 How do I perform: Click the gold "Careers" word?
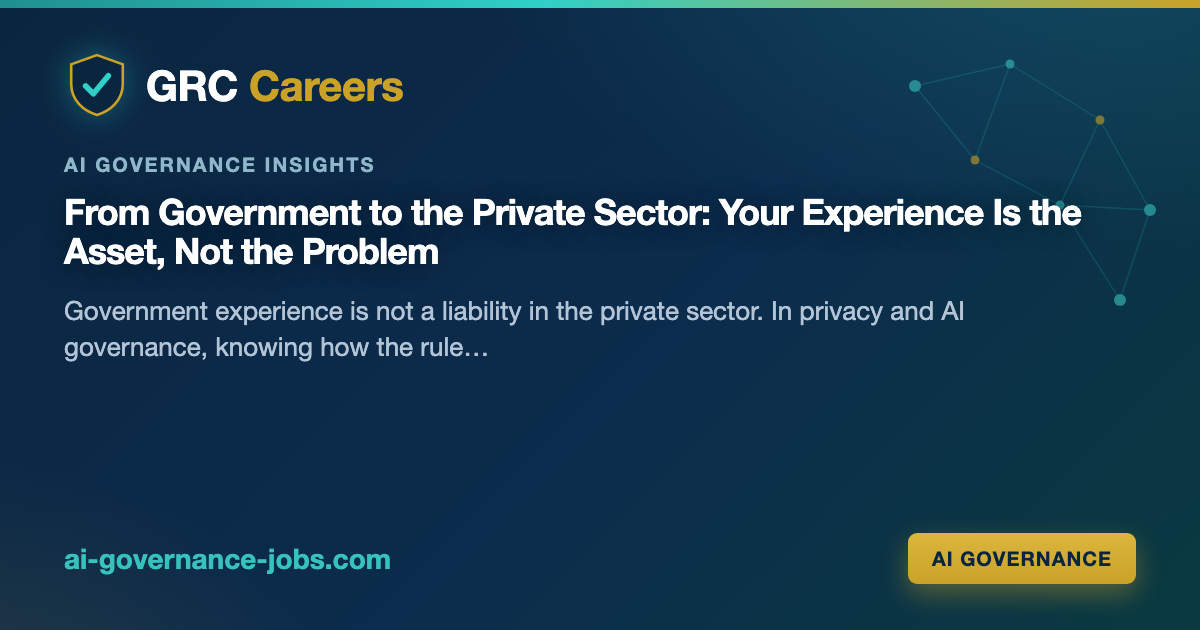pos(326,87)
